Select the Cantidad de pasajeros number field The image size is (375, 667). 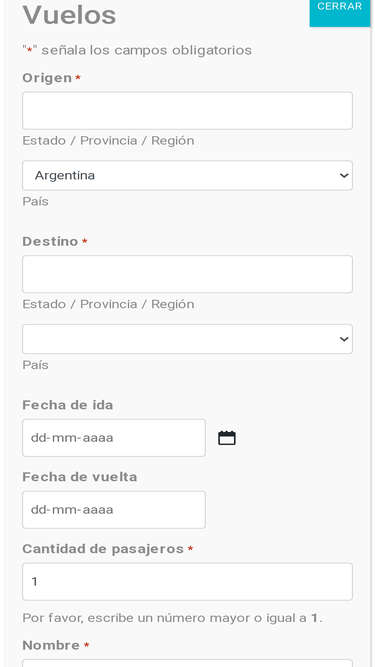coord(187,581)
